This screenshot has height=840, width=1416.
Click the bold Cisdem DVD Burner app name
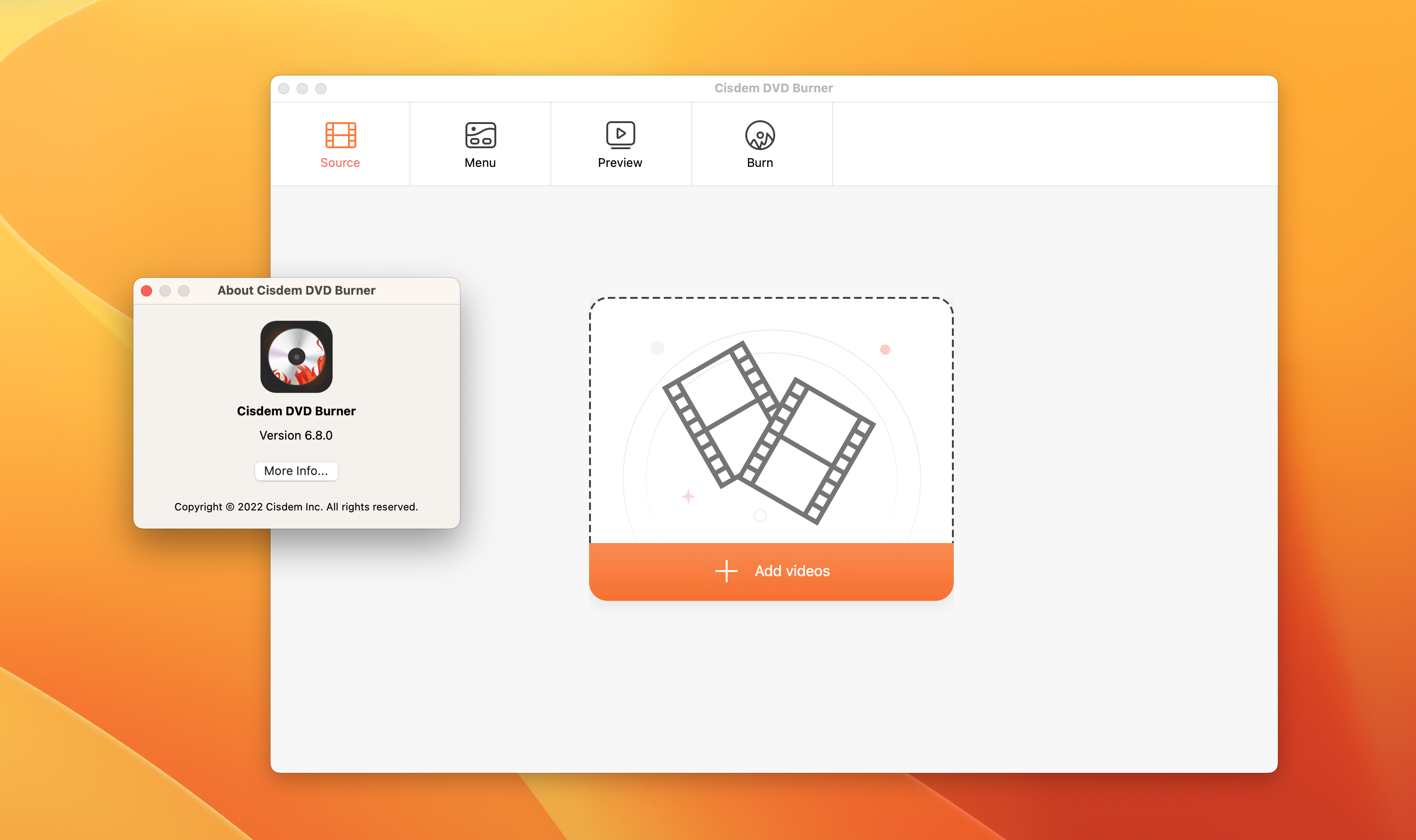[296, 411]
